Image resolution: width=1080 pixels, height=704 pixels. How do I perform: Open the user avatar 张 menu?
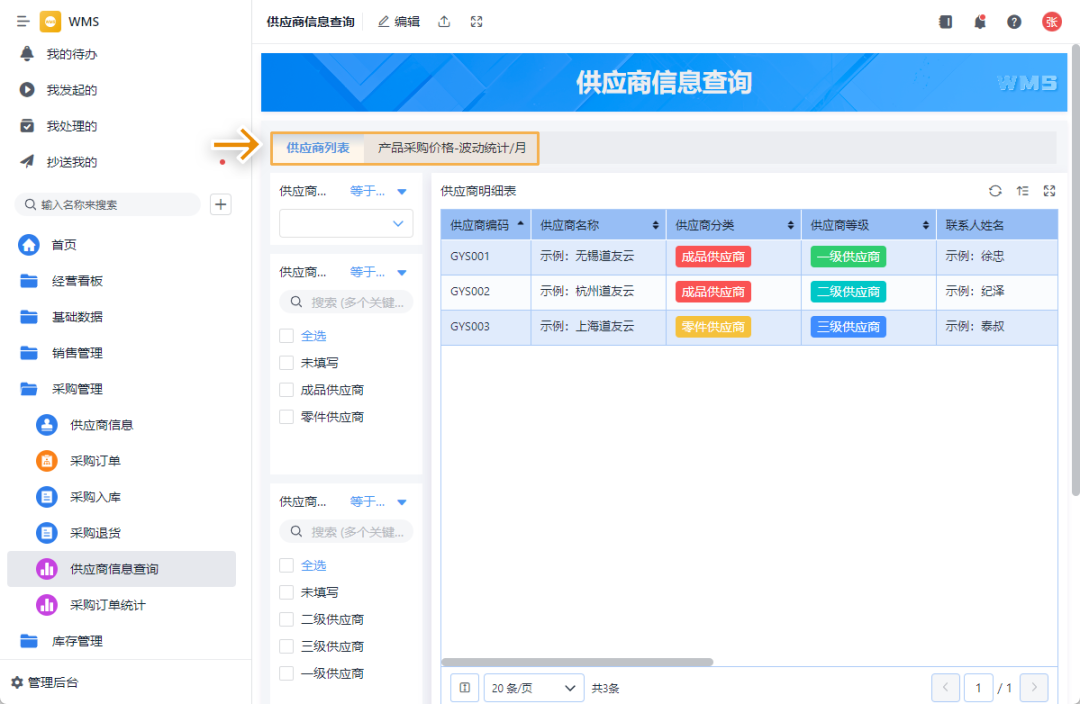click(x=1051, y=22)
